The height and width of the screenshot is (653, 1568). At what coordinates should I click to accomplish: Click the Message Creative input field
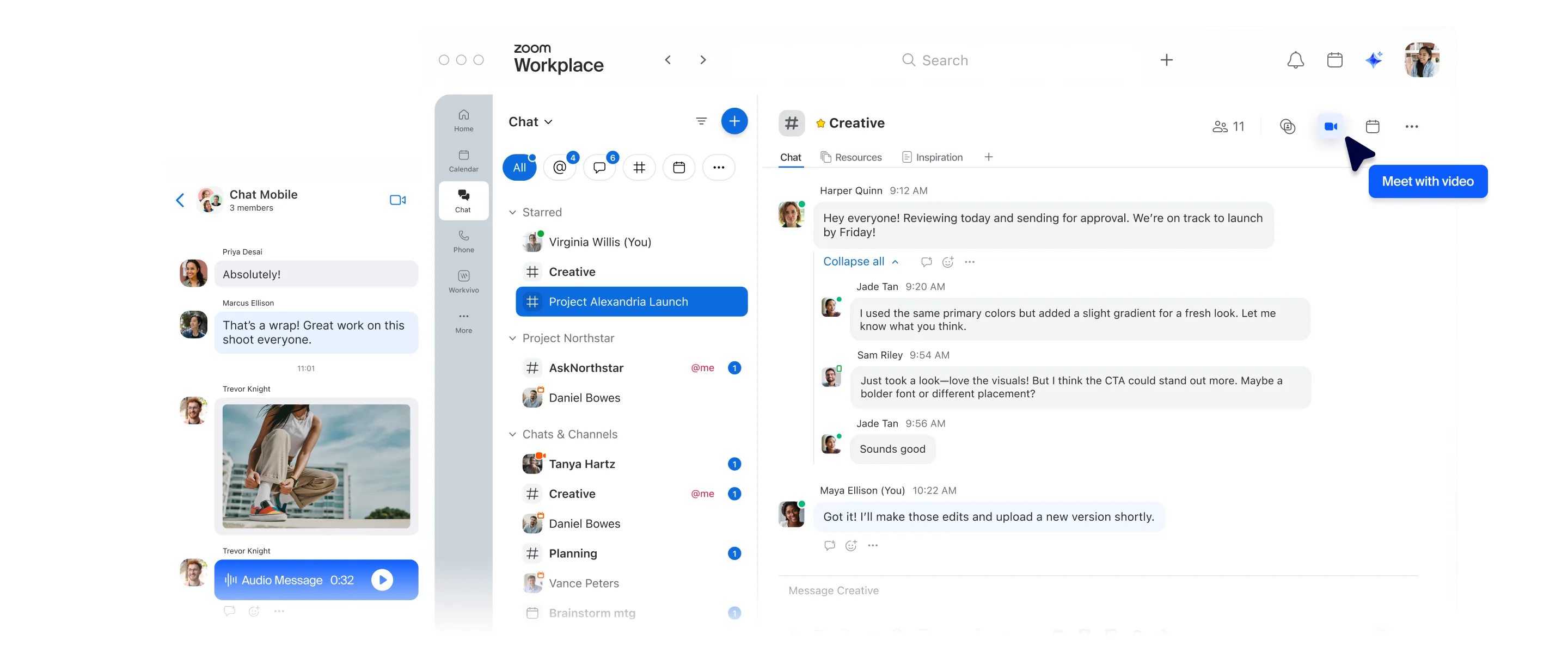point(1098,590)
